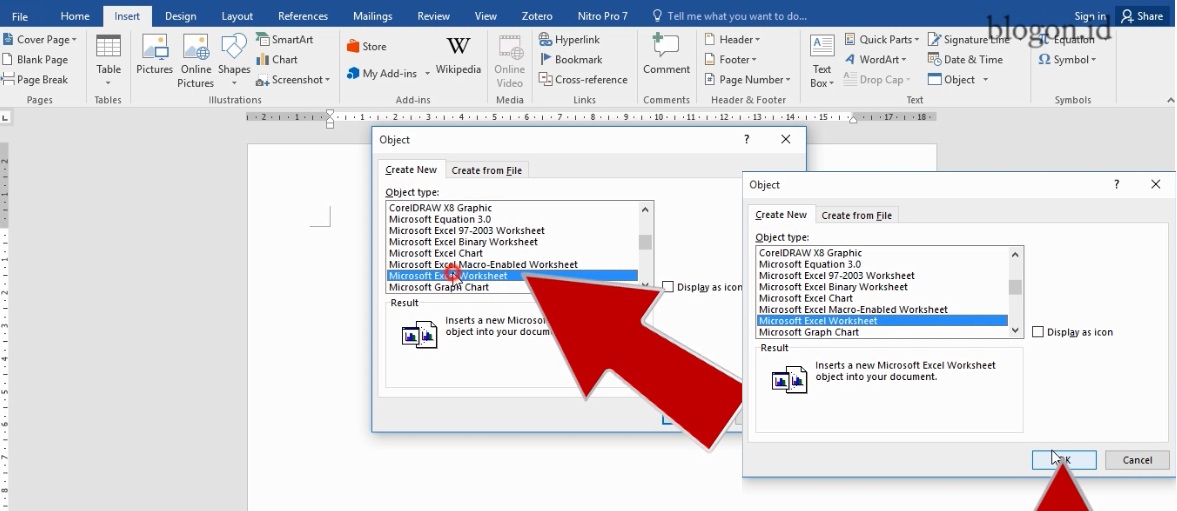Screen dimensions: 1177x511
Task: Add a new Comment
Action: (x=666, y=56)
